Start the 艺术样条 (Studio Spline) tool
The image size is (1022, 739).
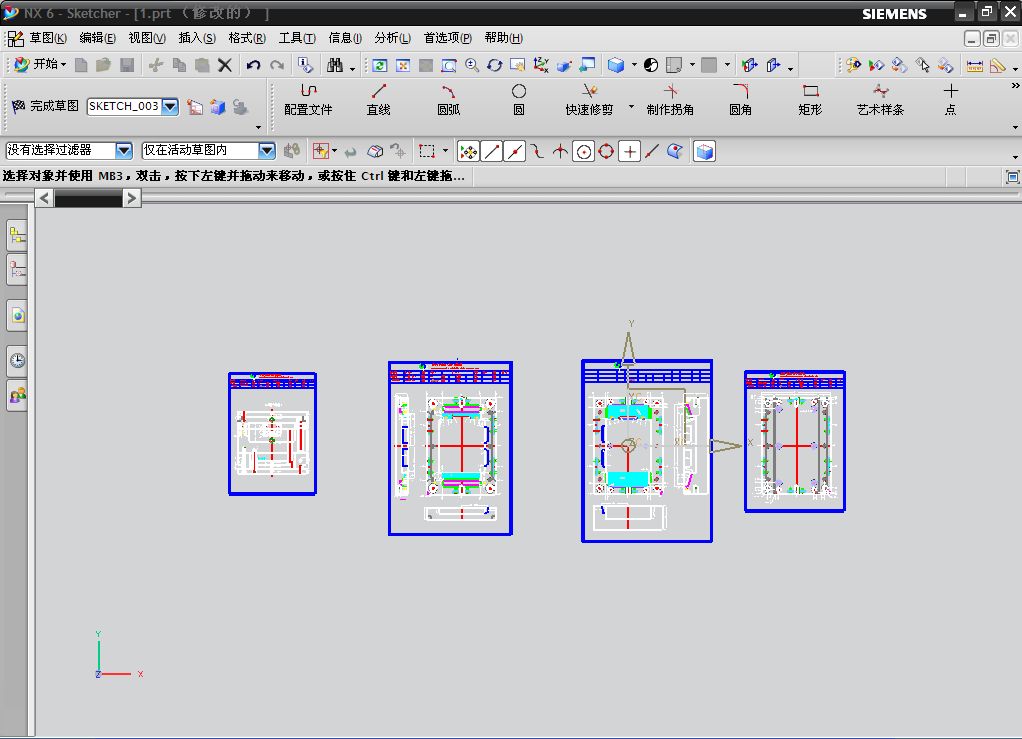[x=881, y=99]
